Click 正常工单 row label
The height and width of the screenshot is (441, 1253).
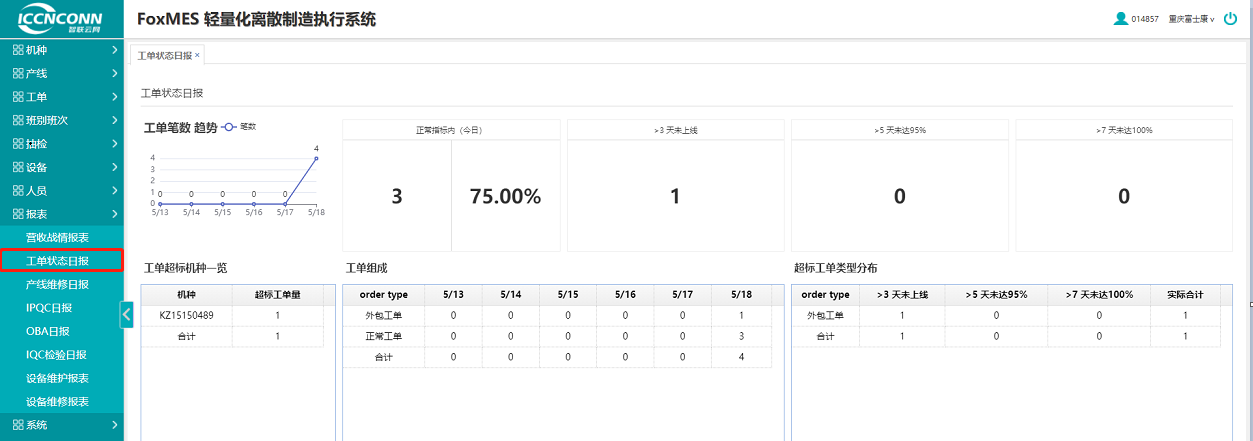click(384, 336)
